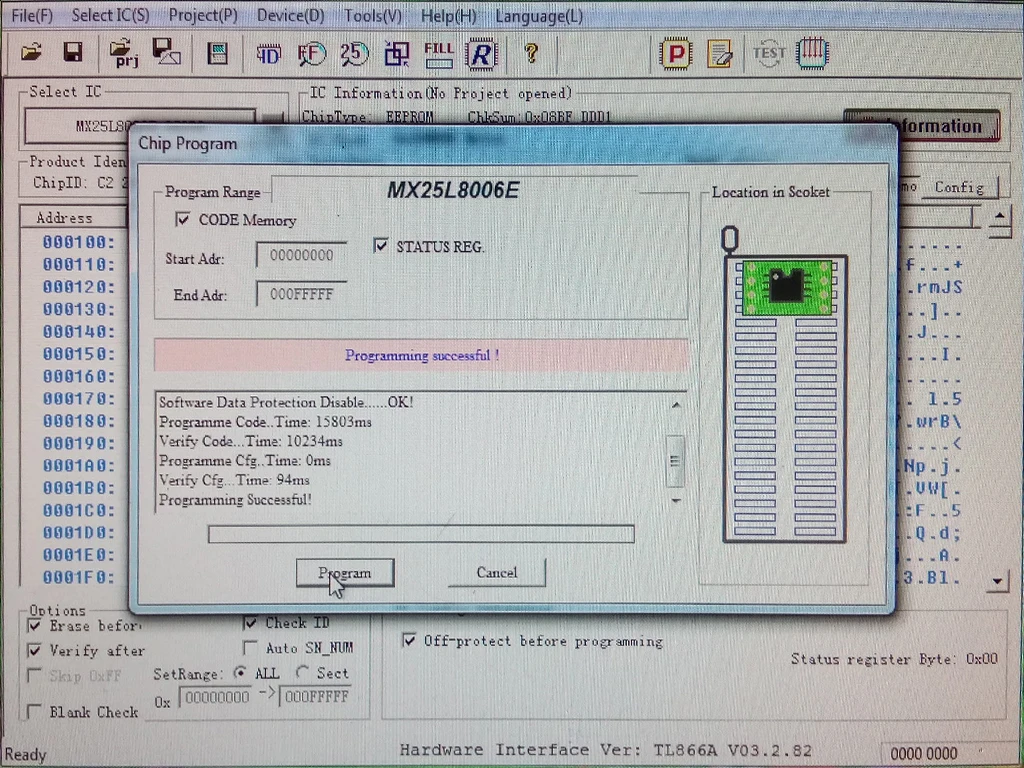Enable the Blank Check checkbox
This screenshot has height=768, width=1024.
coord(35,711)
